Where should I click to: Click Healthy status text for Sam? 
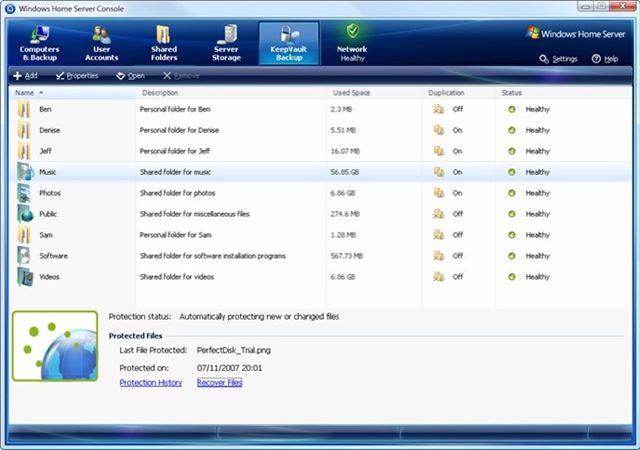[538, 235]
